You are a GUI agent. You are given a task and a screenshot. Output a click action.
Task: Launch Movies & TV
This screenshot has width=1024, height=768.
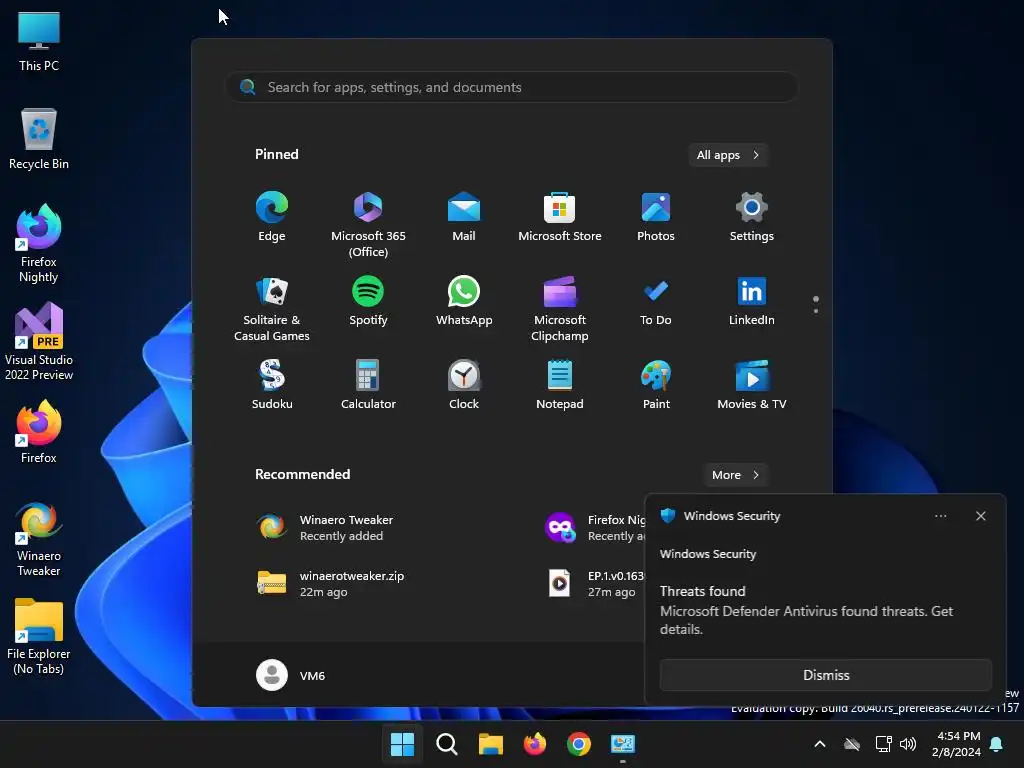[x=752, y=385]
